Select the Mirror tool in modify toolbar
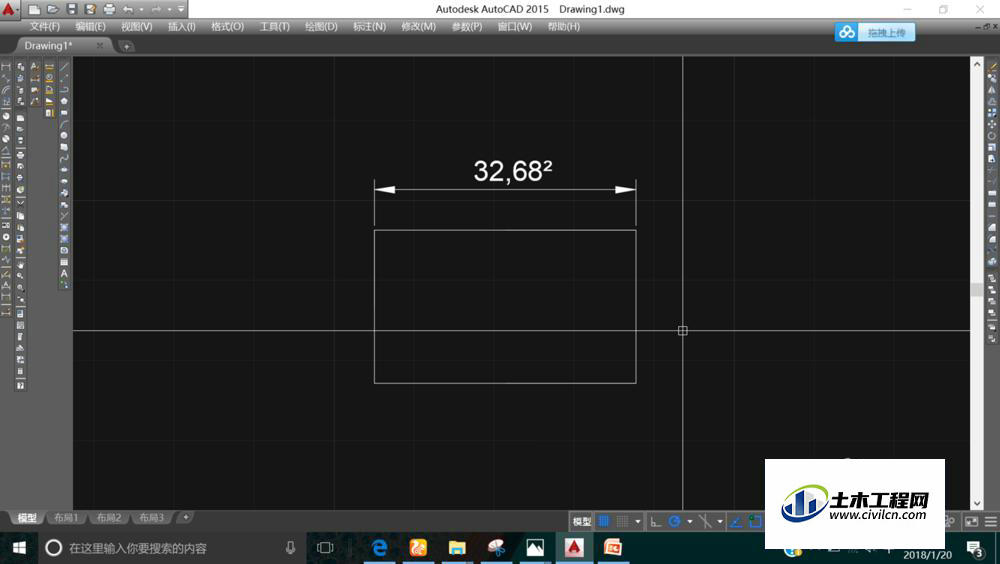Image resolution: width=1000 pixels, height=564 pixels. coord(992,89)
